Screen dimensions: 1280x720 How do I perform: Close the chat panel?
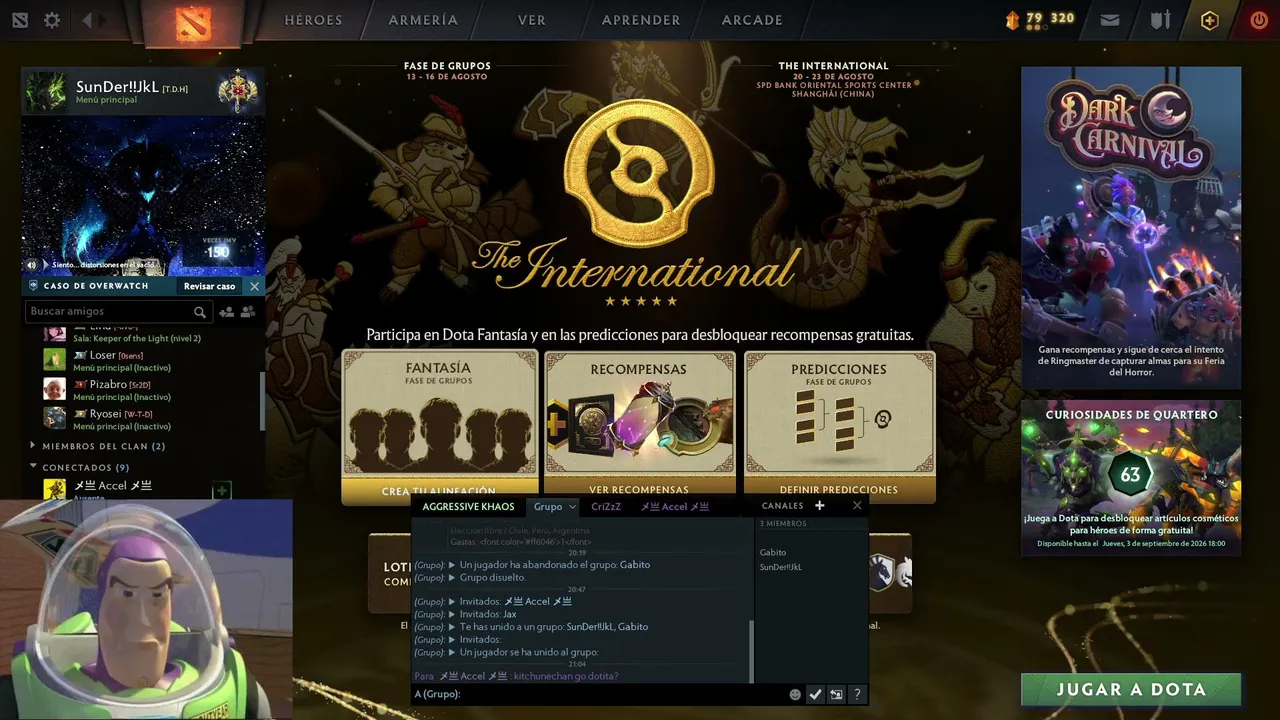[857, 506]
